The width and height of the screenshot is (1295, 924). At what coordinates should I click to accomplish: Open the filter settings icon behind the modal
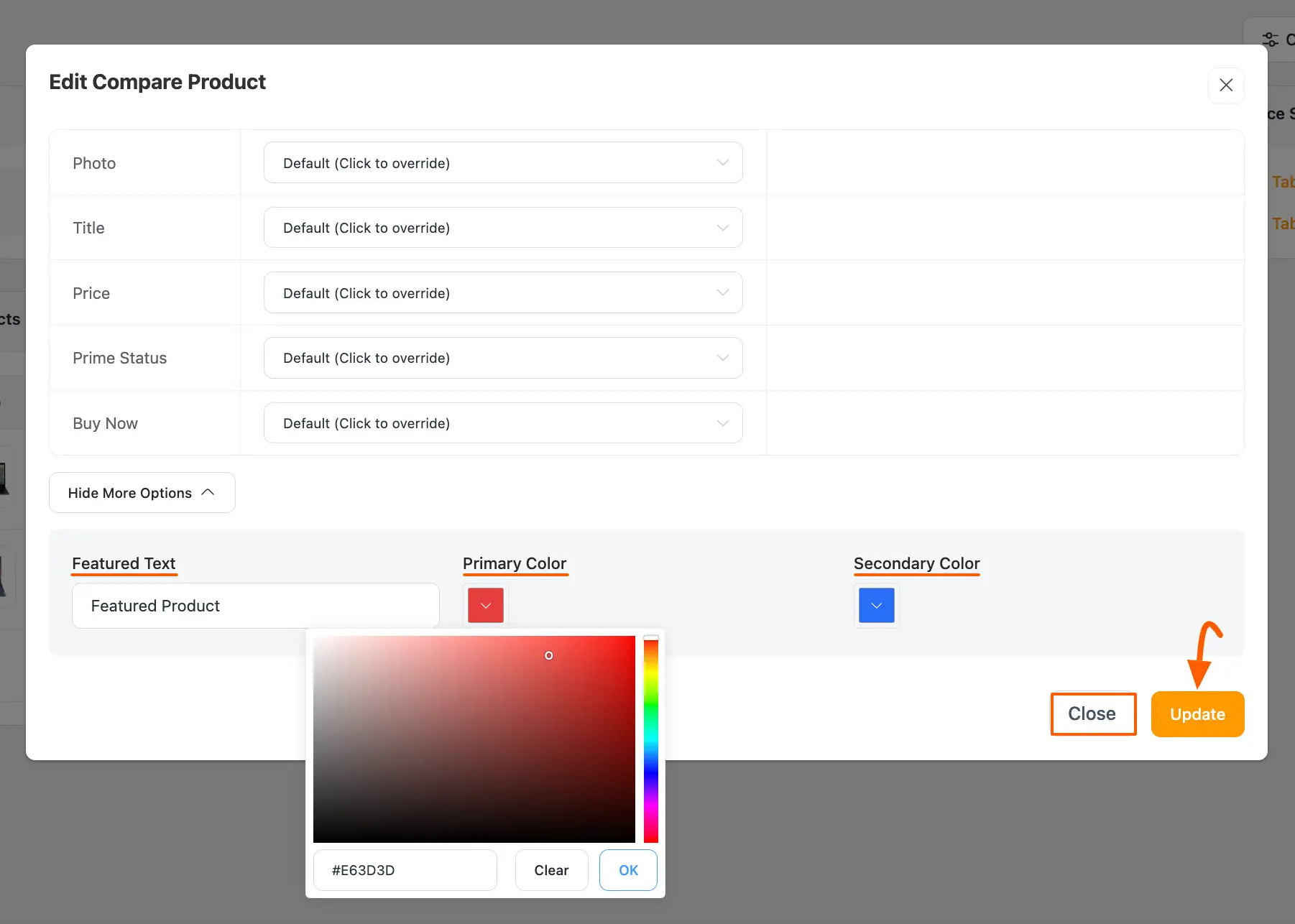1269,39
